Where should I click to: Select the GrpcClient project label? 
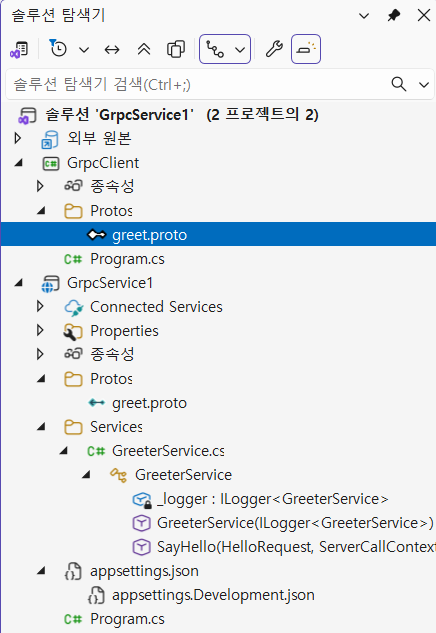(103, 163)
